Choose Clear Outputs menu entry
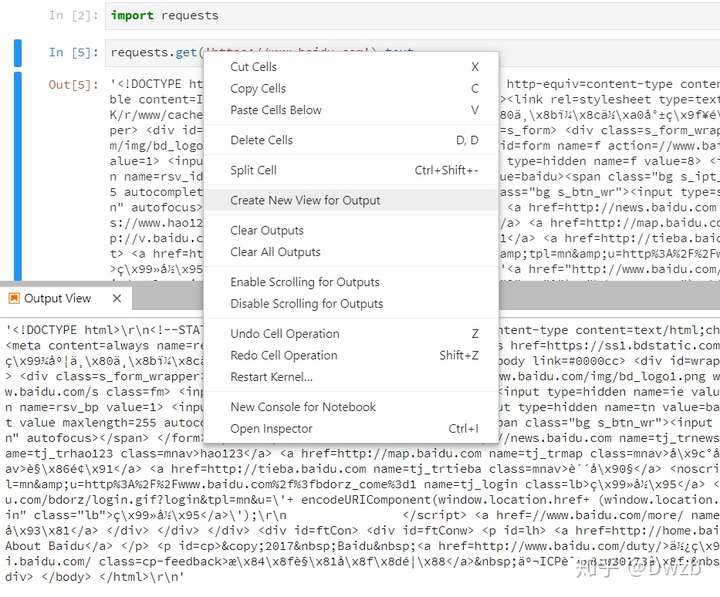This screenshot has width=720, height=597. (x=351, y=231)
